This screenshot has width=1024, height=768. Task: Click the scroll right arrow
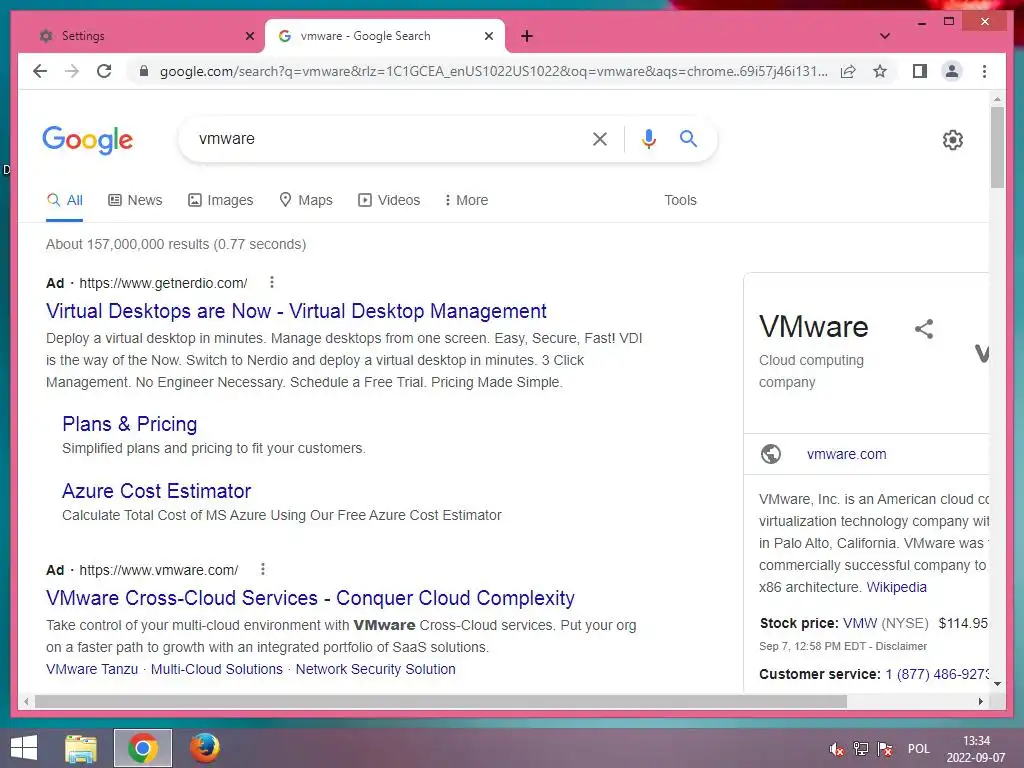(980, 701)
